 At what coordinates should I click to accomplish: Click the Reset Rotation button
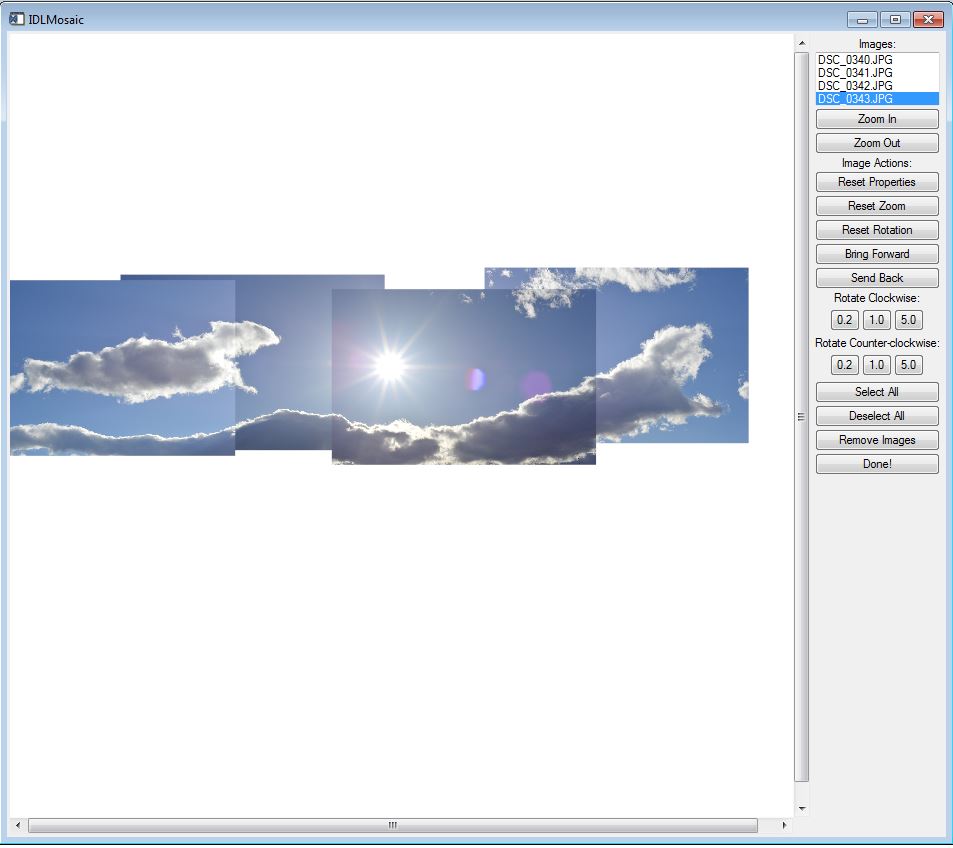tap(876, 230)
